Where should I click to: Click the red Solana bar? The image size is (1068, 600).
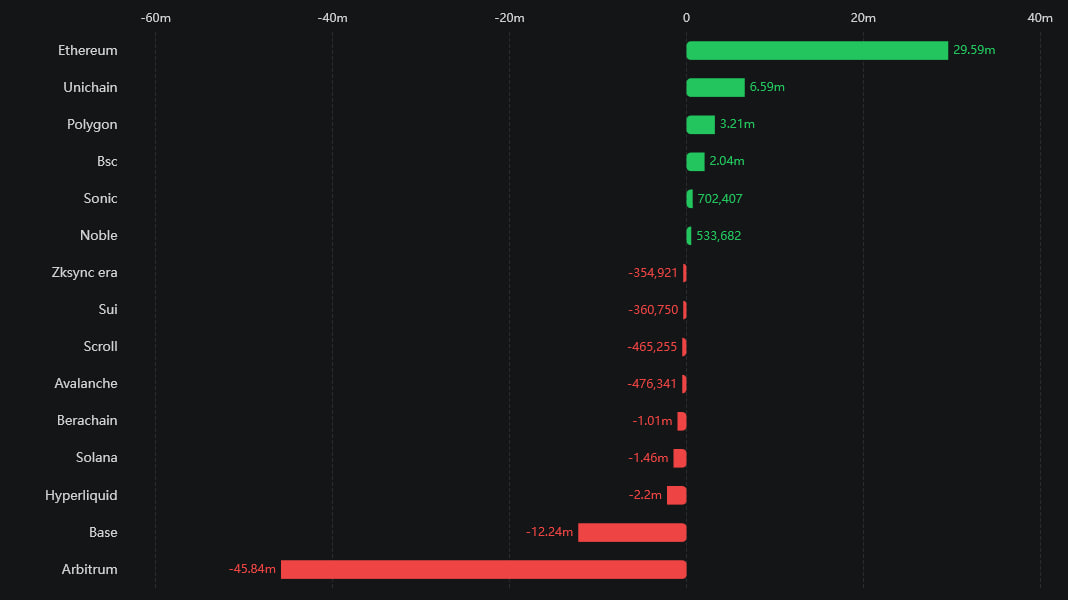point(680,458)
